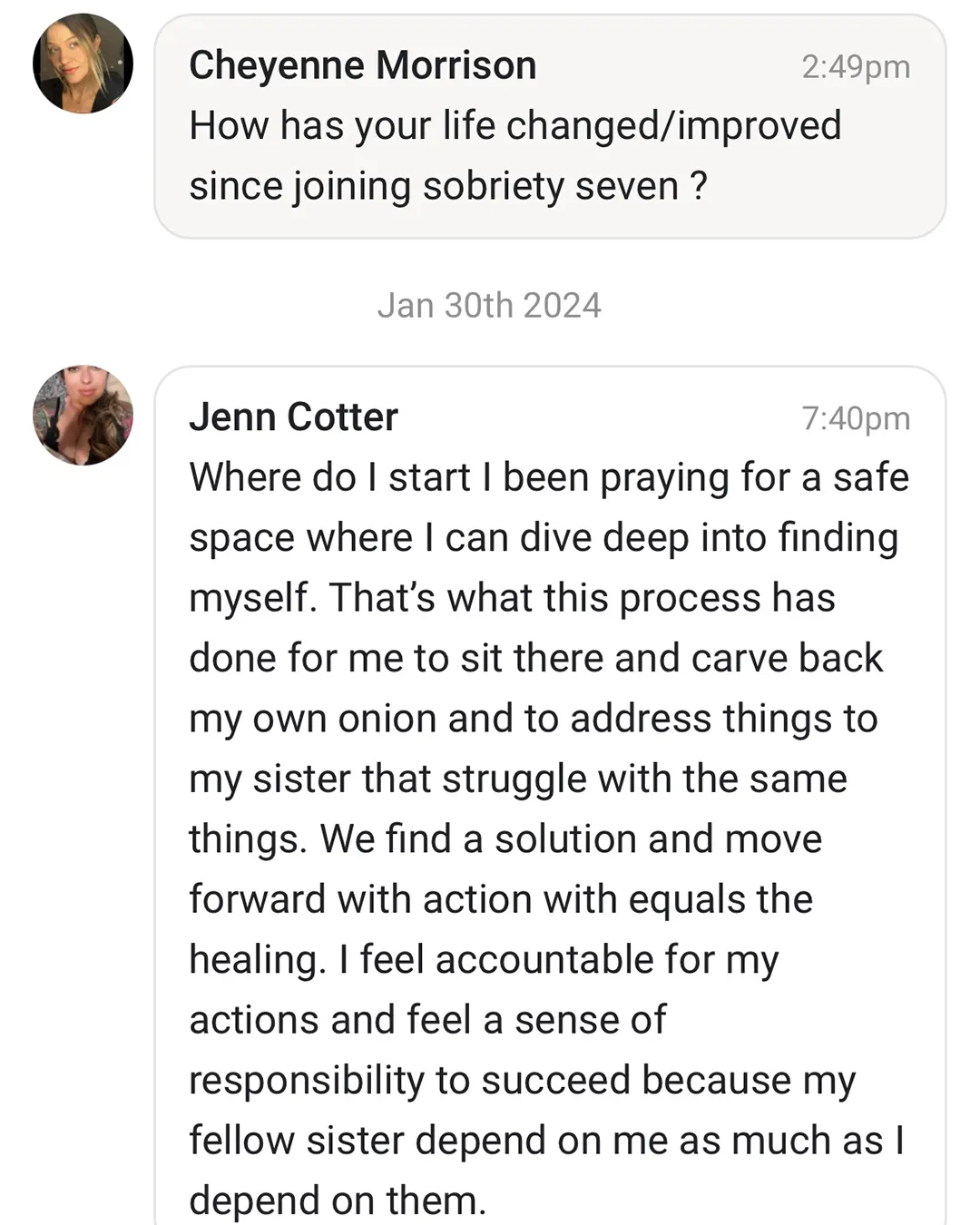Click the line 'myself. That's what this process has'
Viewport: 980px width, 1225px height.
coord(512,598)
